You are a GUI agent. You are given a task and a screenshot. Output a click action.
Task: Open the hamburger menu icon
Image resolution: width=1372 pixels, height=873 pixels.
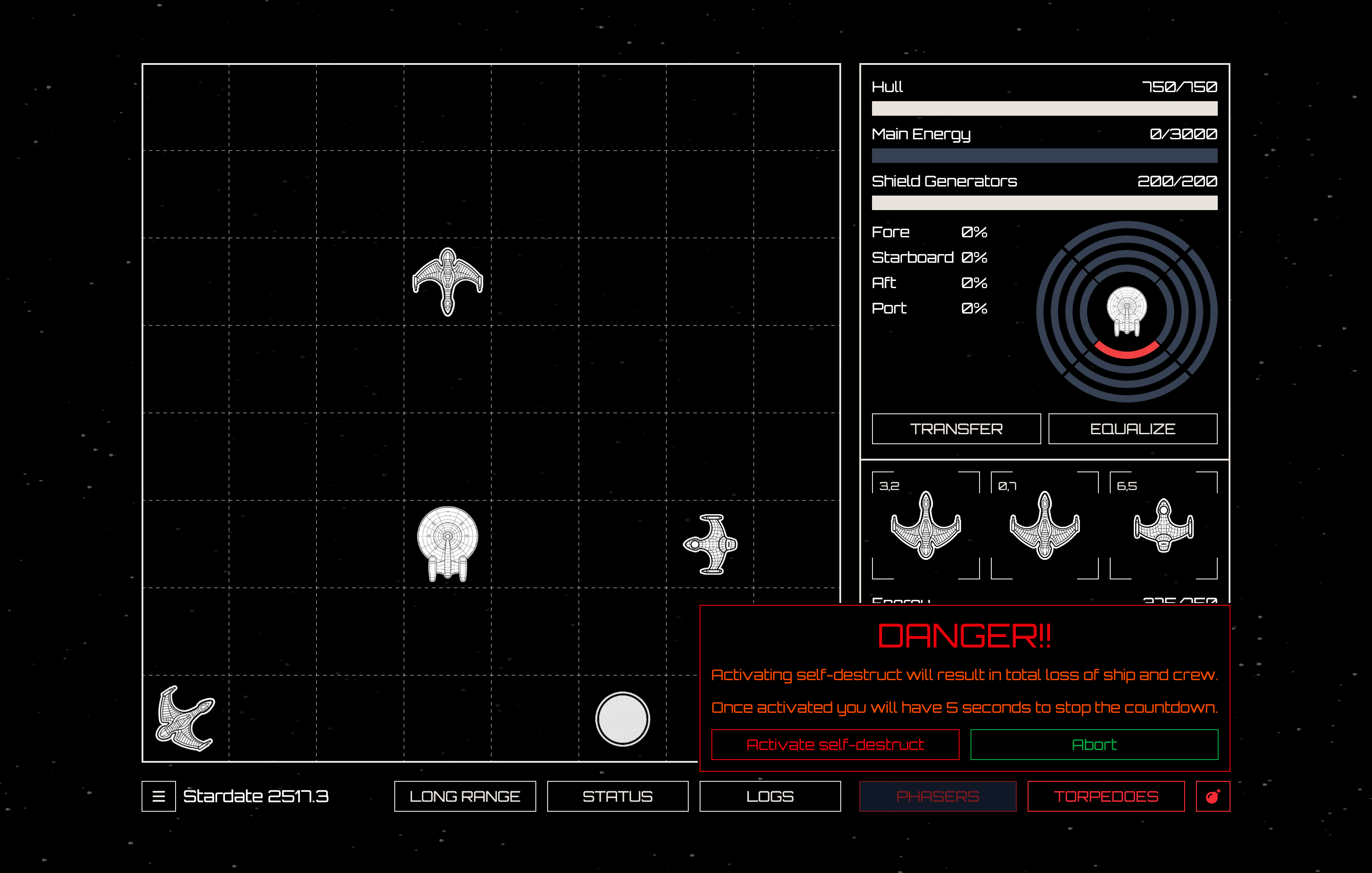pyautogui.click(x=158, y=796)
